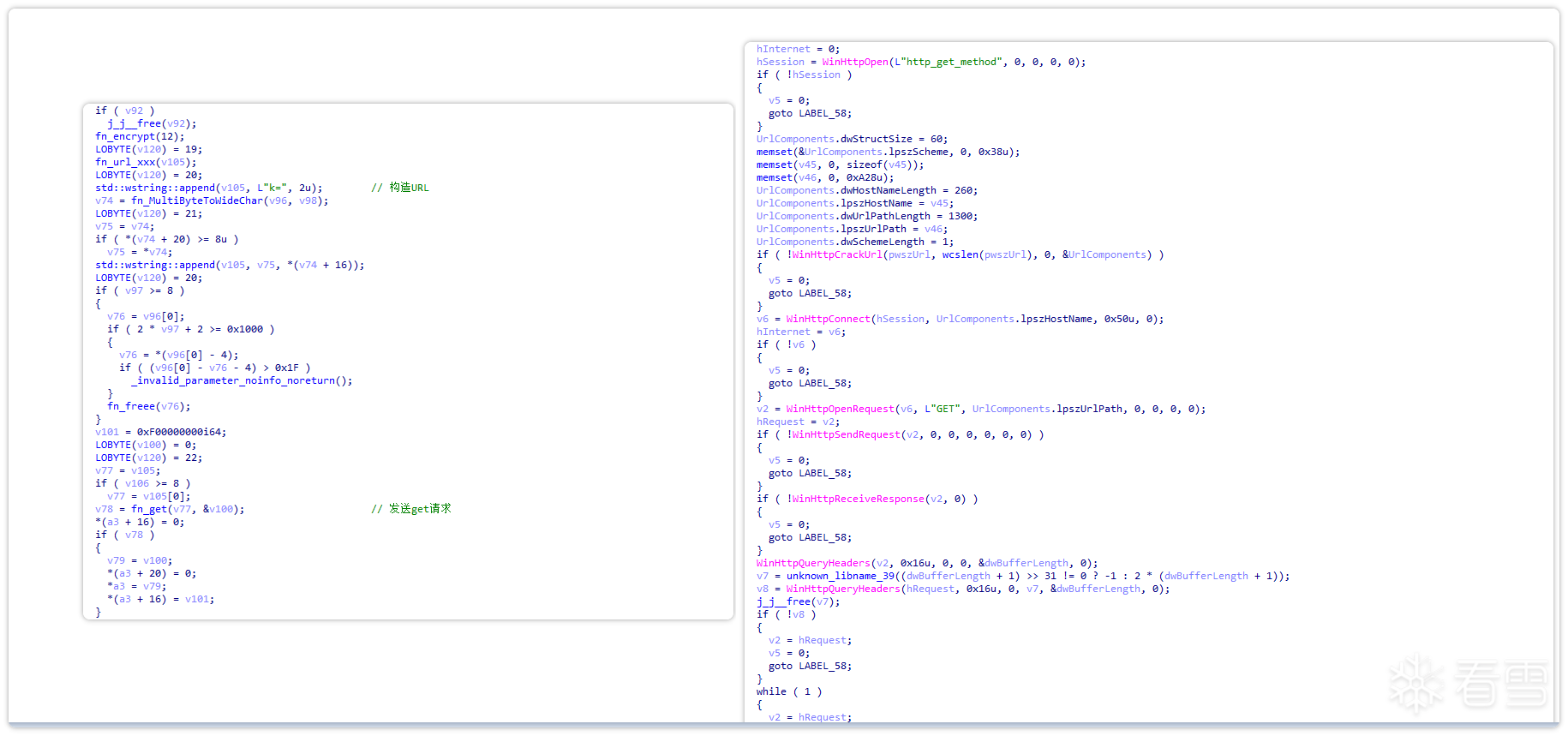Select the memset lpszScheme 0x38u line
This screenshot has height=736, width=1568.
[x=889, y=152]
